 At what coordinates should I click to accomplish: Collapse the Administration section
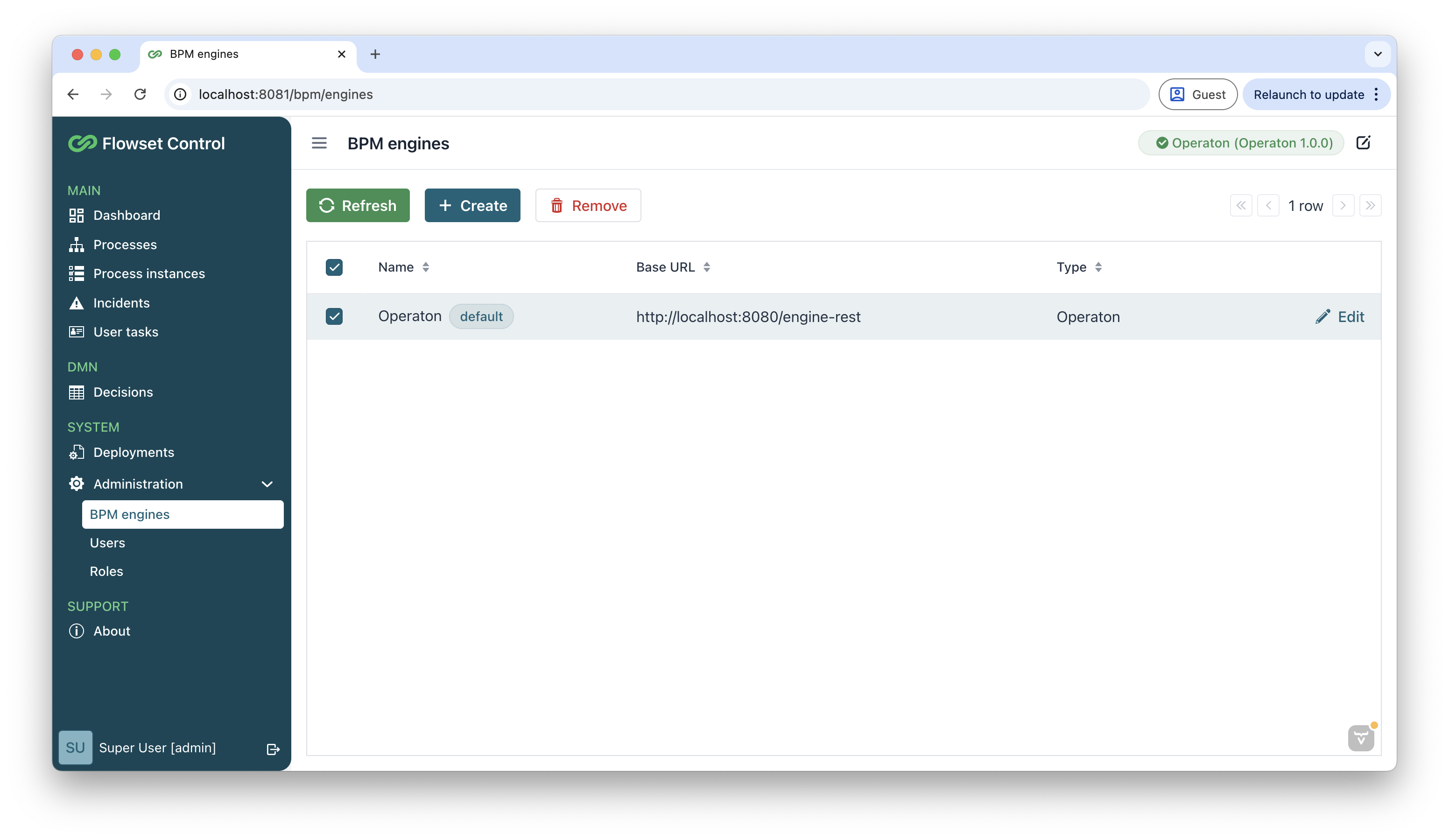click(x=267, y=483)
